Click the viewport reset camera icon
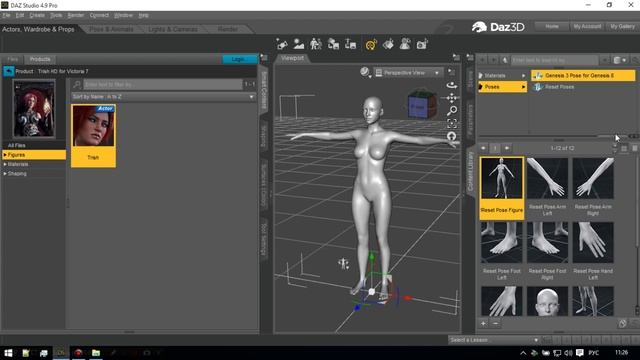The image size is (640, 360). coord(452,136)
